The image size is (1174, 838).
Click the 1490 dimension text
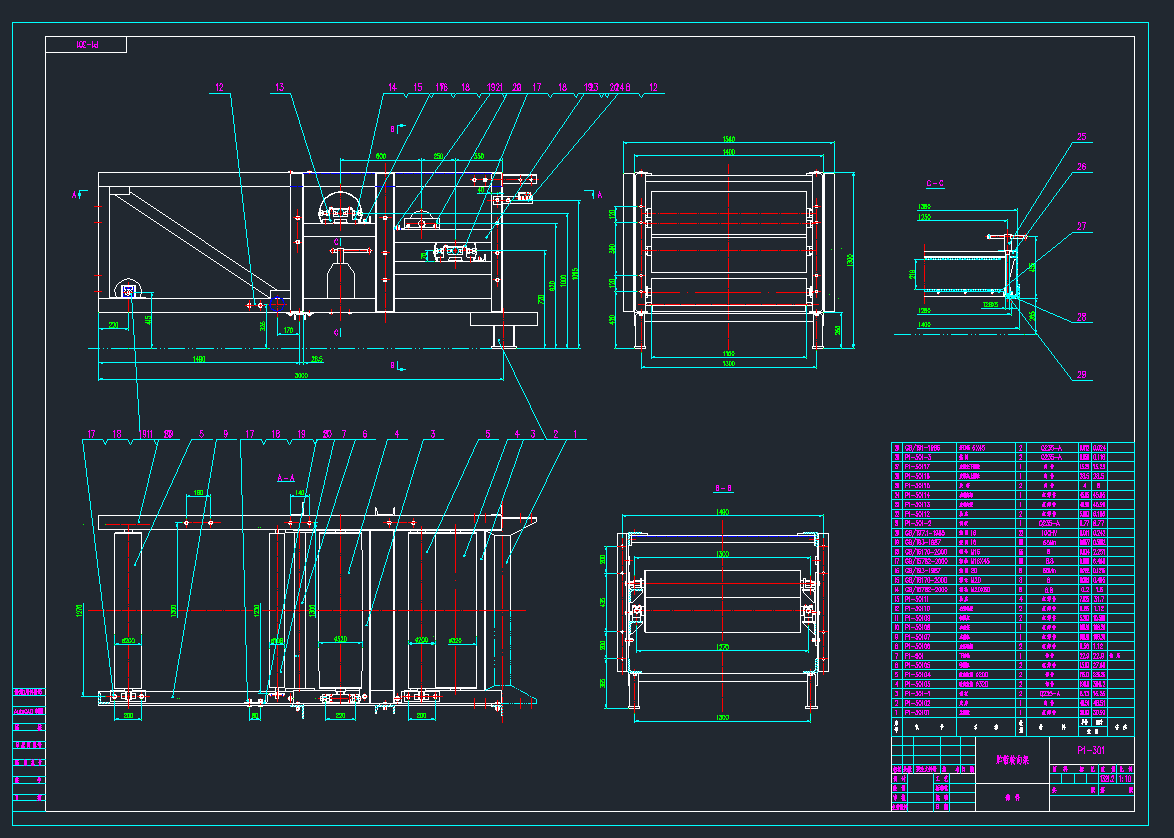[199, 359]
